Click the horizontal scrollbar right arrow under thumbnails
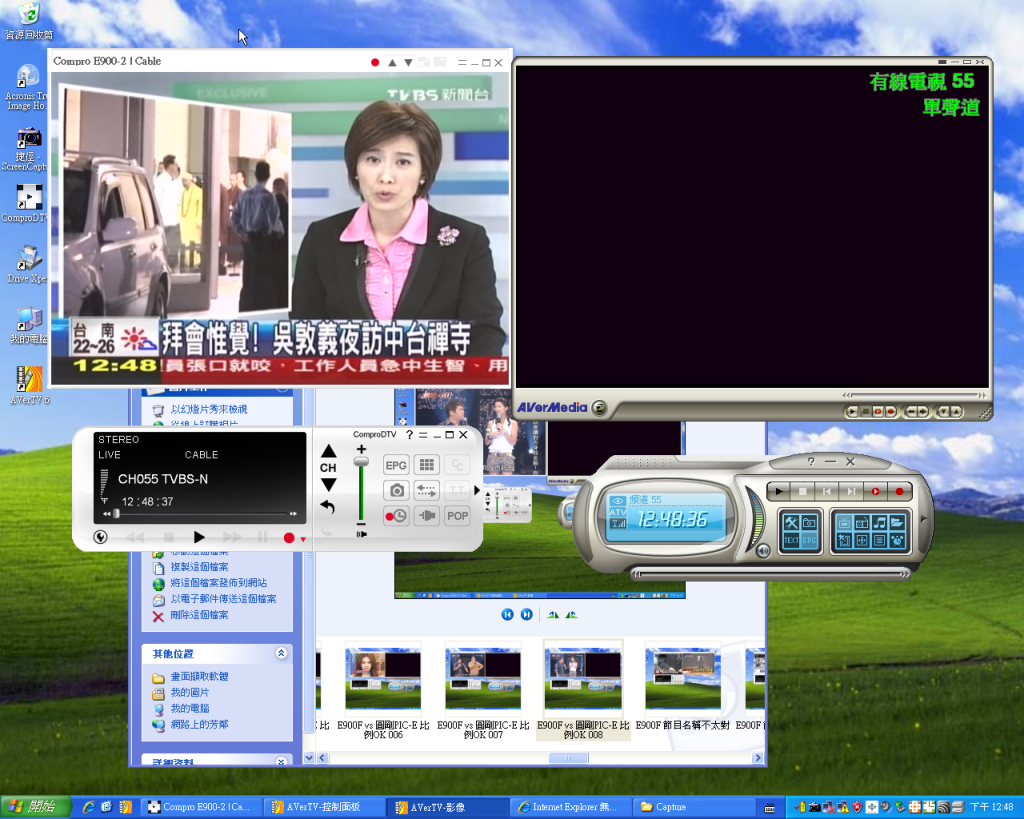The width and height of the screenshot is (1024, 819). point(758,758)
